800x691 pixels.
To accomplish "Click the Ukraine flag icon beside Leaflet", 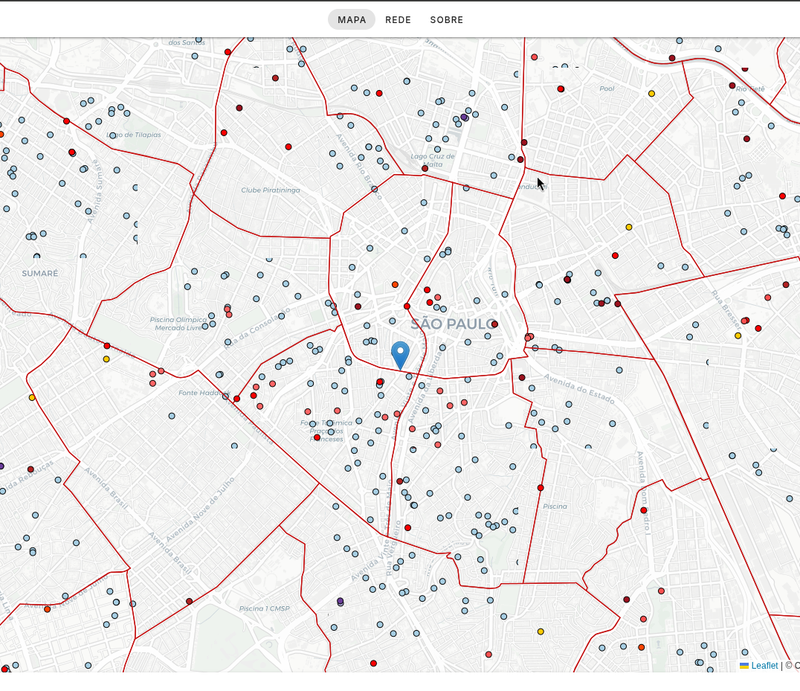I will click(x=744, y=665).
